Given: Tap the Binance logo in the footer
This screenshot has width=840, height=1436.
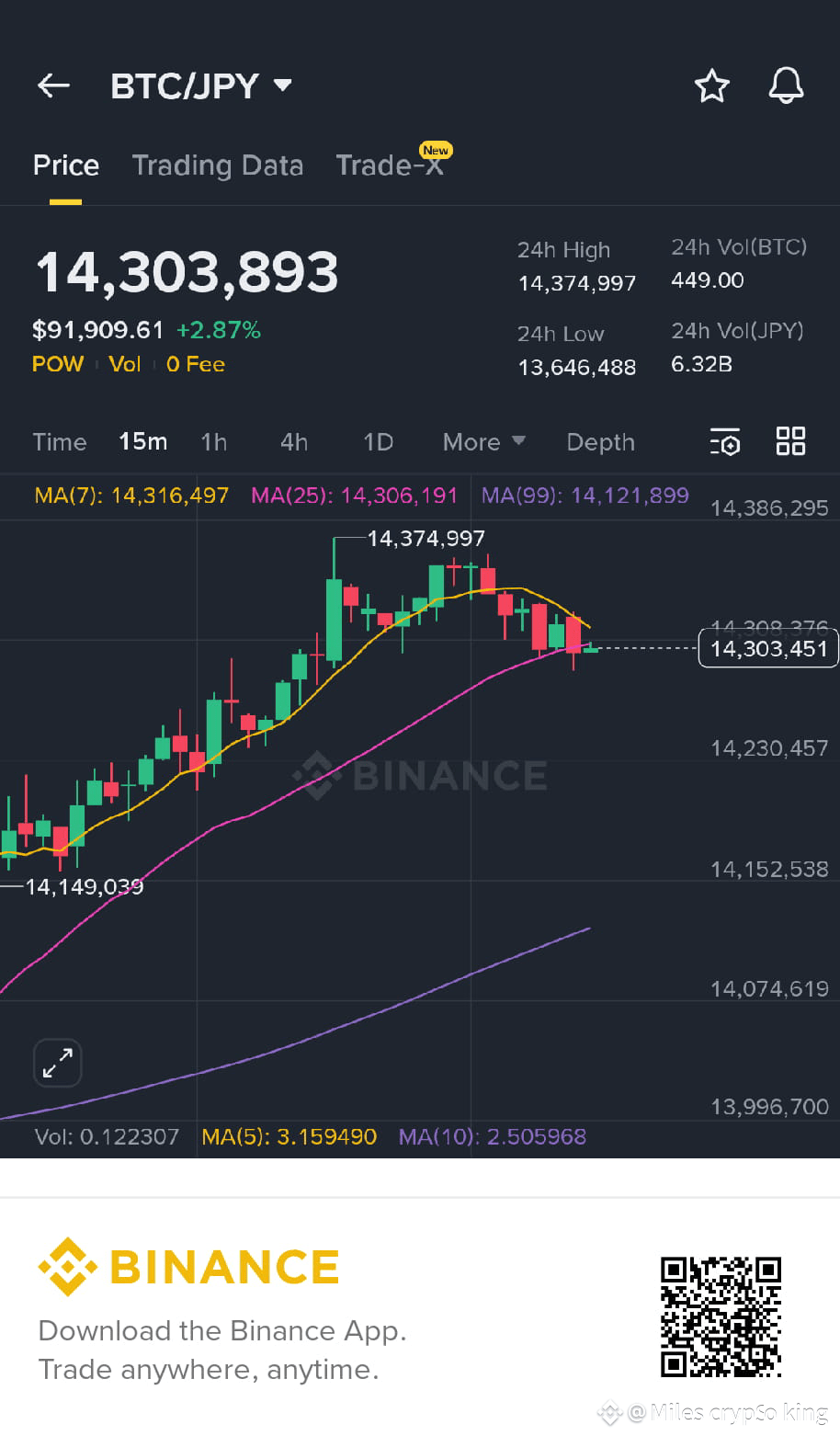Looking at the screenshot, I should point(188,1267).
